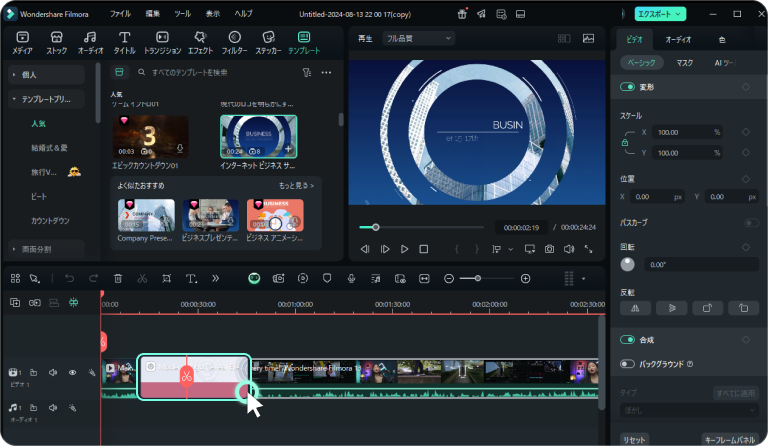Open the File (ファイル) menu
Image resolution: width=768 pixels, height=446 pixels.
(x=120, y=14)
